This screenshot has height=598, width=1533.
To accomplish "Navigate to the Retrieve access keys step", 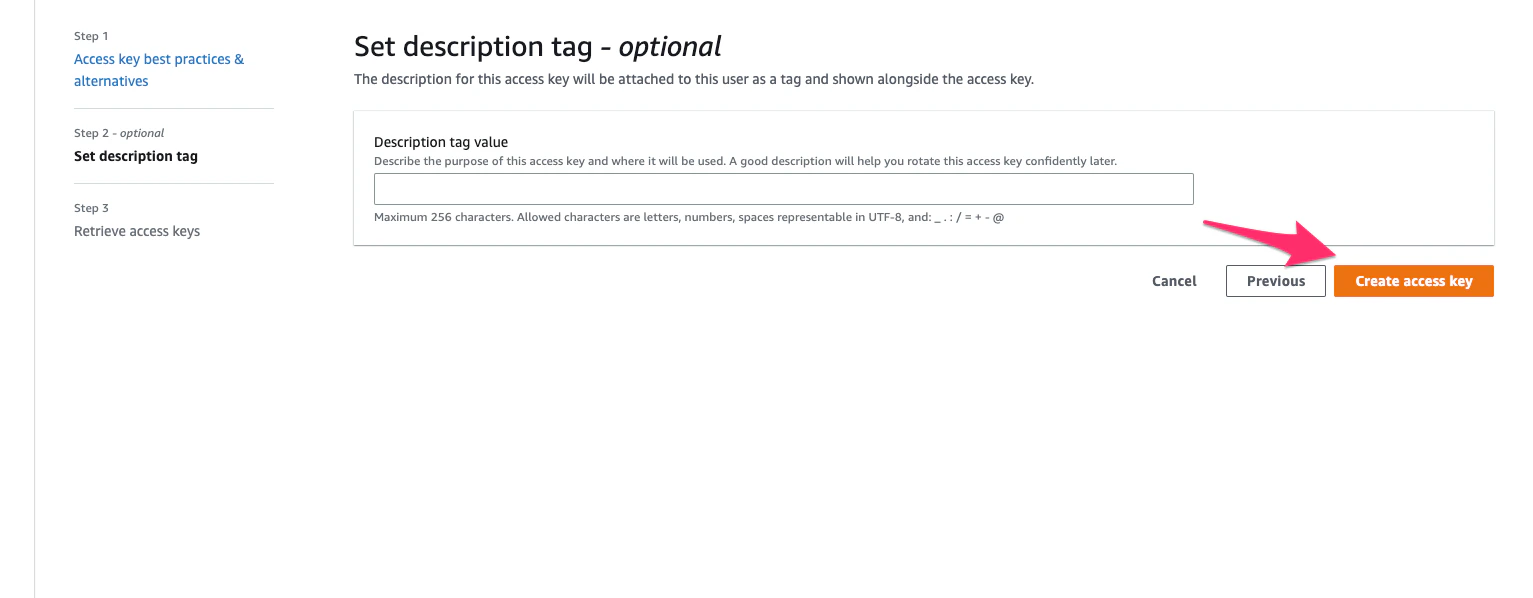I will click(137, 231).
